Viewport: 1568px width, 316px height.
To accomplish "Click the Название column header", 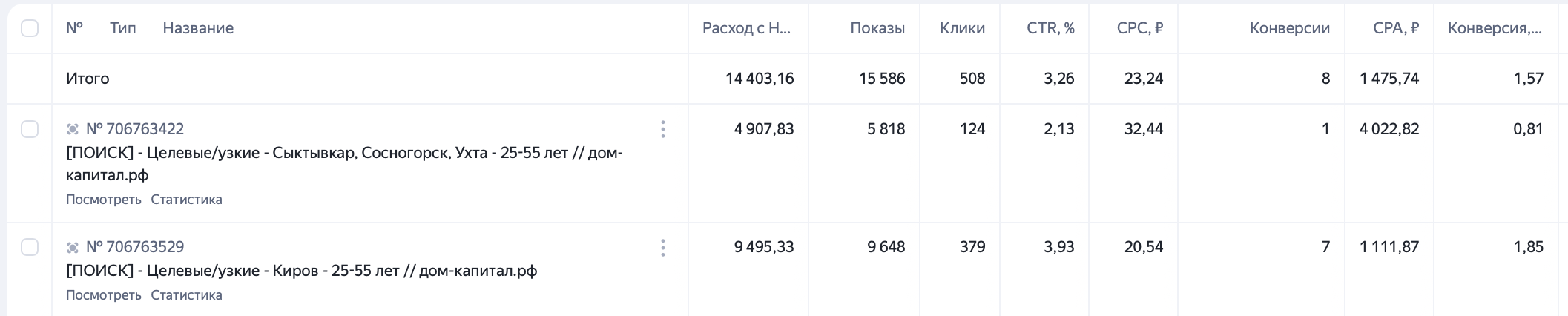I will click(198, 28).
